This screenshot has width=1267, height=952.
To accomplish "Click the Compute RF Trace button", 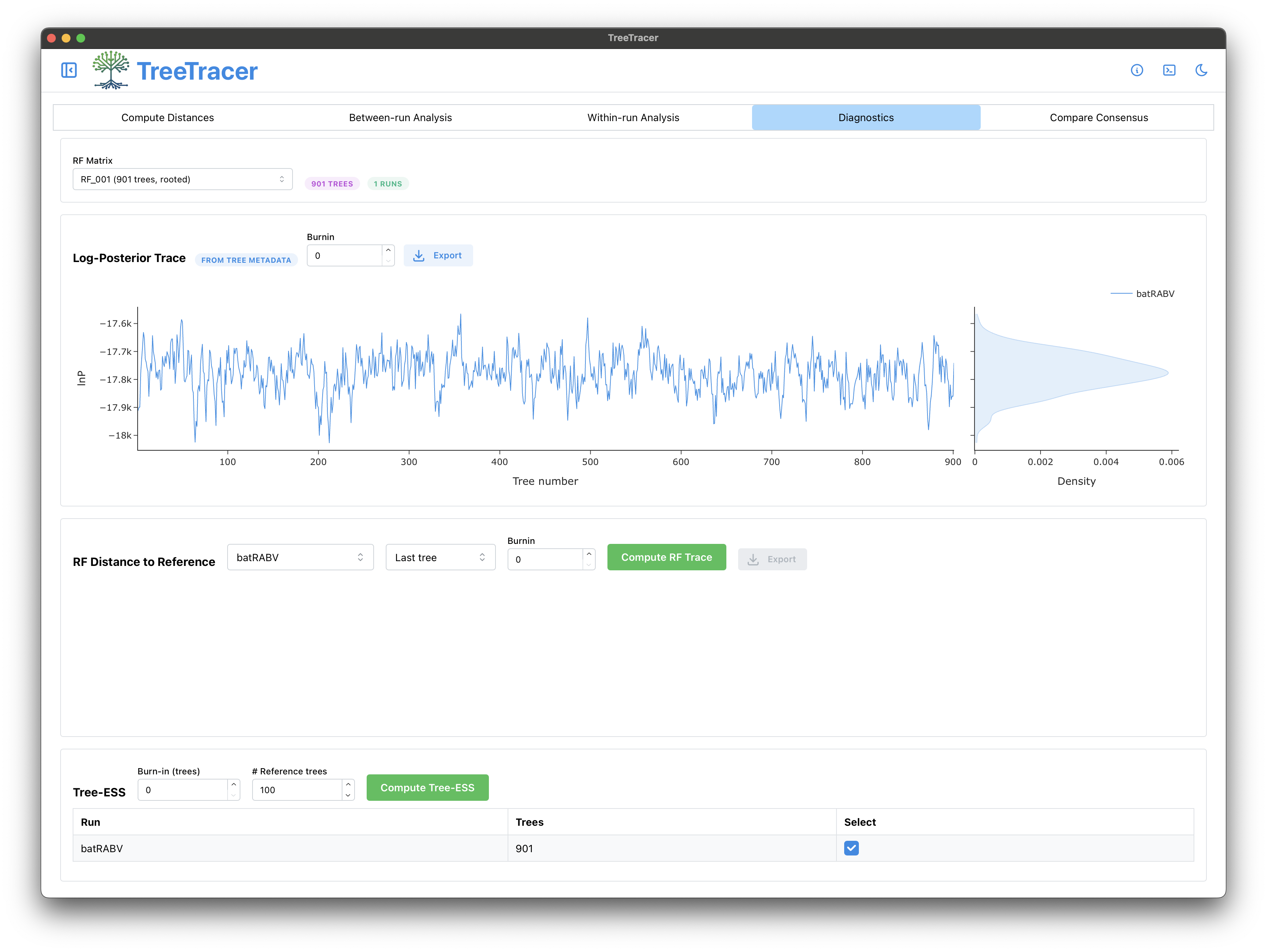I will [x=667, y=557].
